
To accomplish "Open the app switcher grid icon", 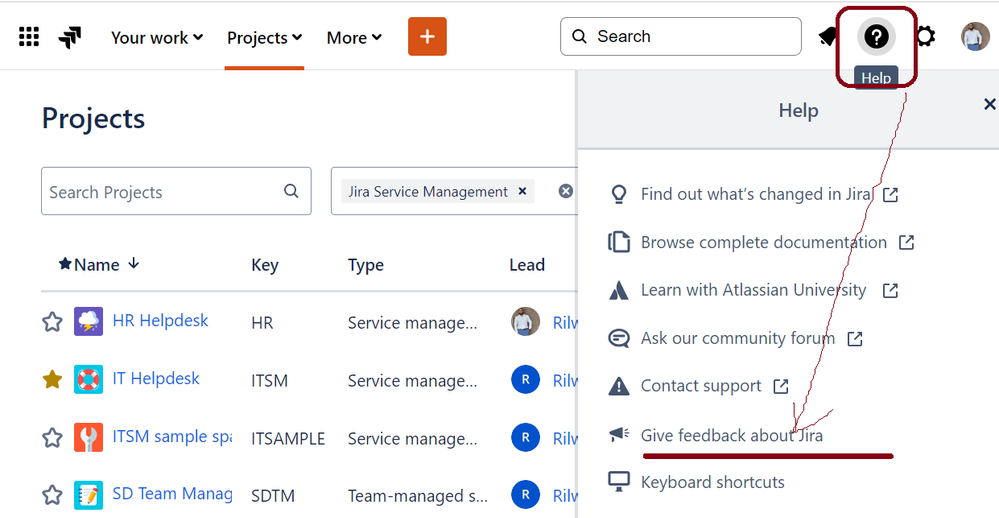I will (x=29, y=37).
